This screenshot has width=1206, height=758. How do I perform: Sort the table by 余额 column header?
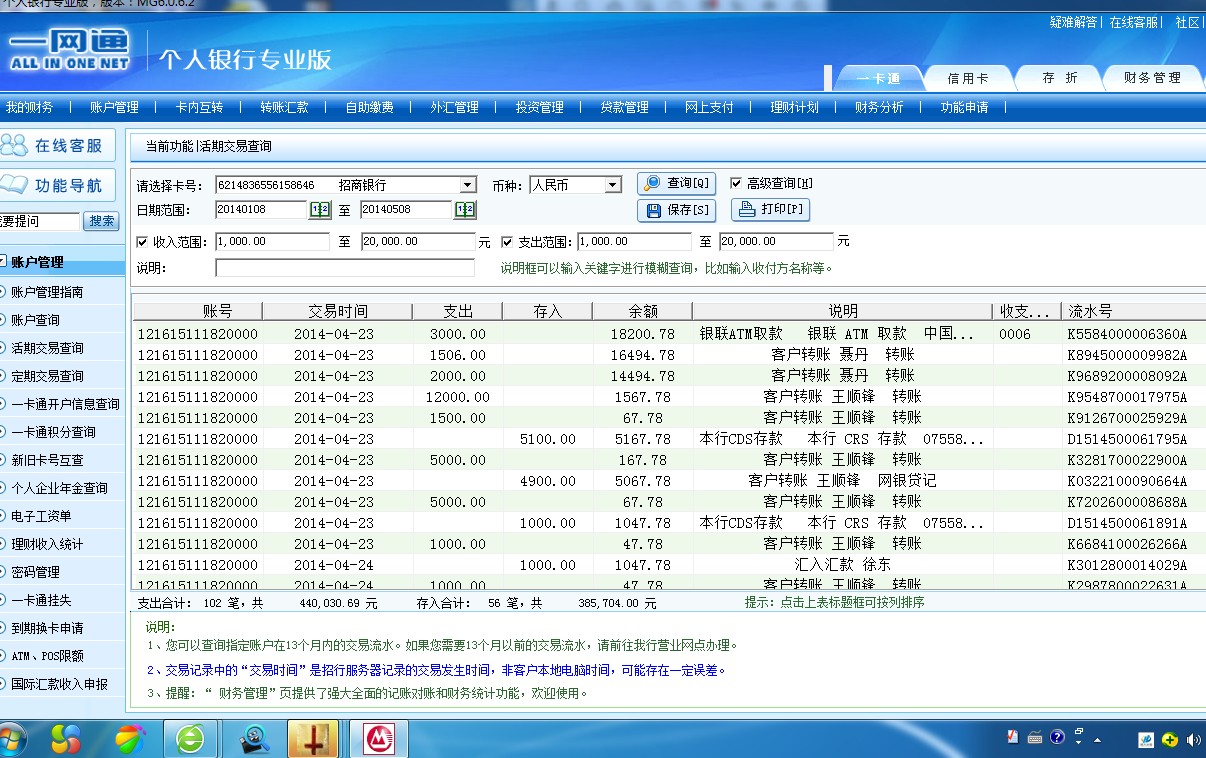[642, 311]
